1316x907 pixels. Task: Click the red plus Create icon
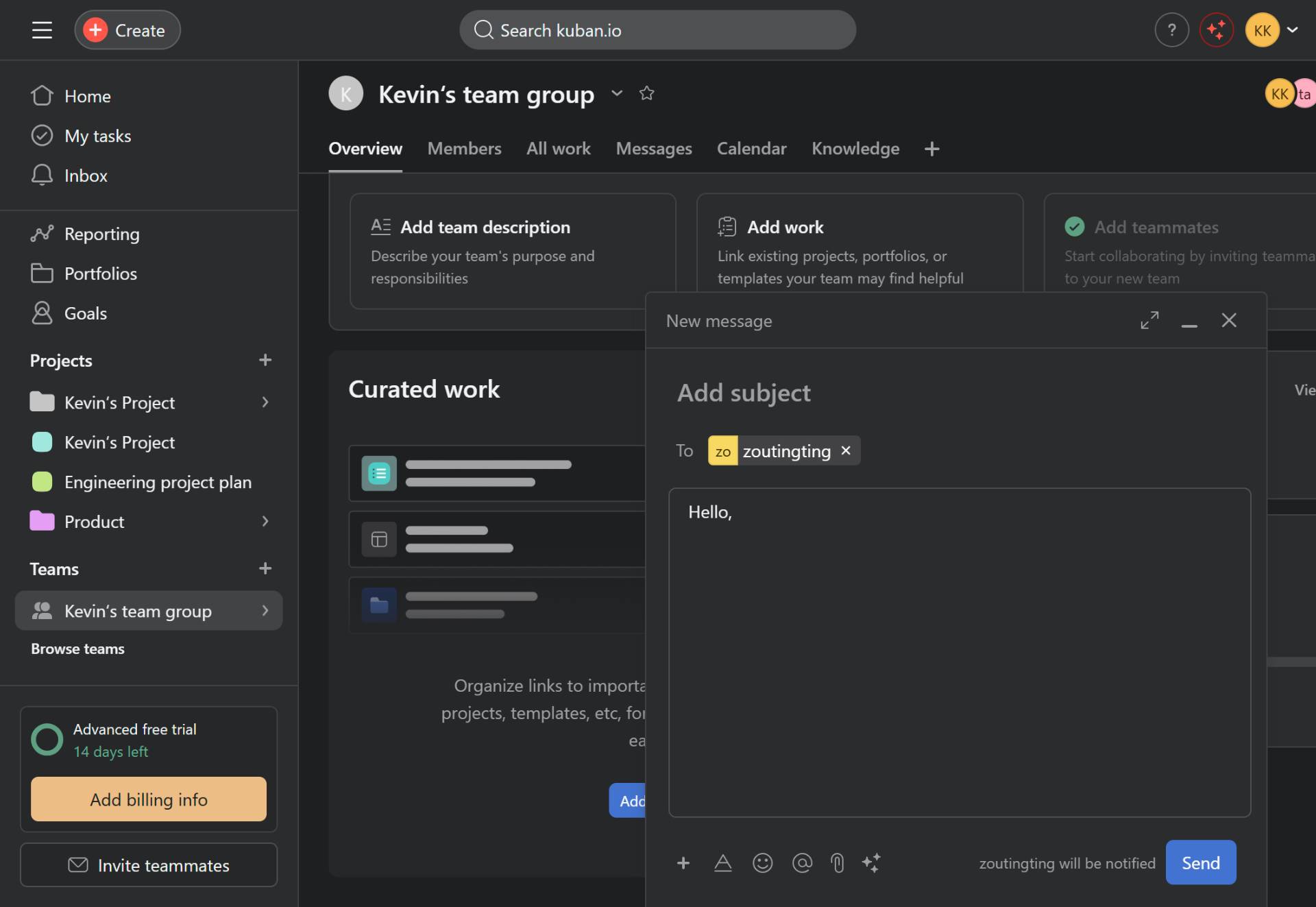95,30
